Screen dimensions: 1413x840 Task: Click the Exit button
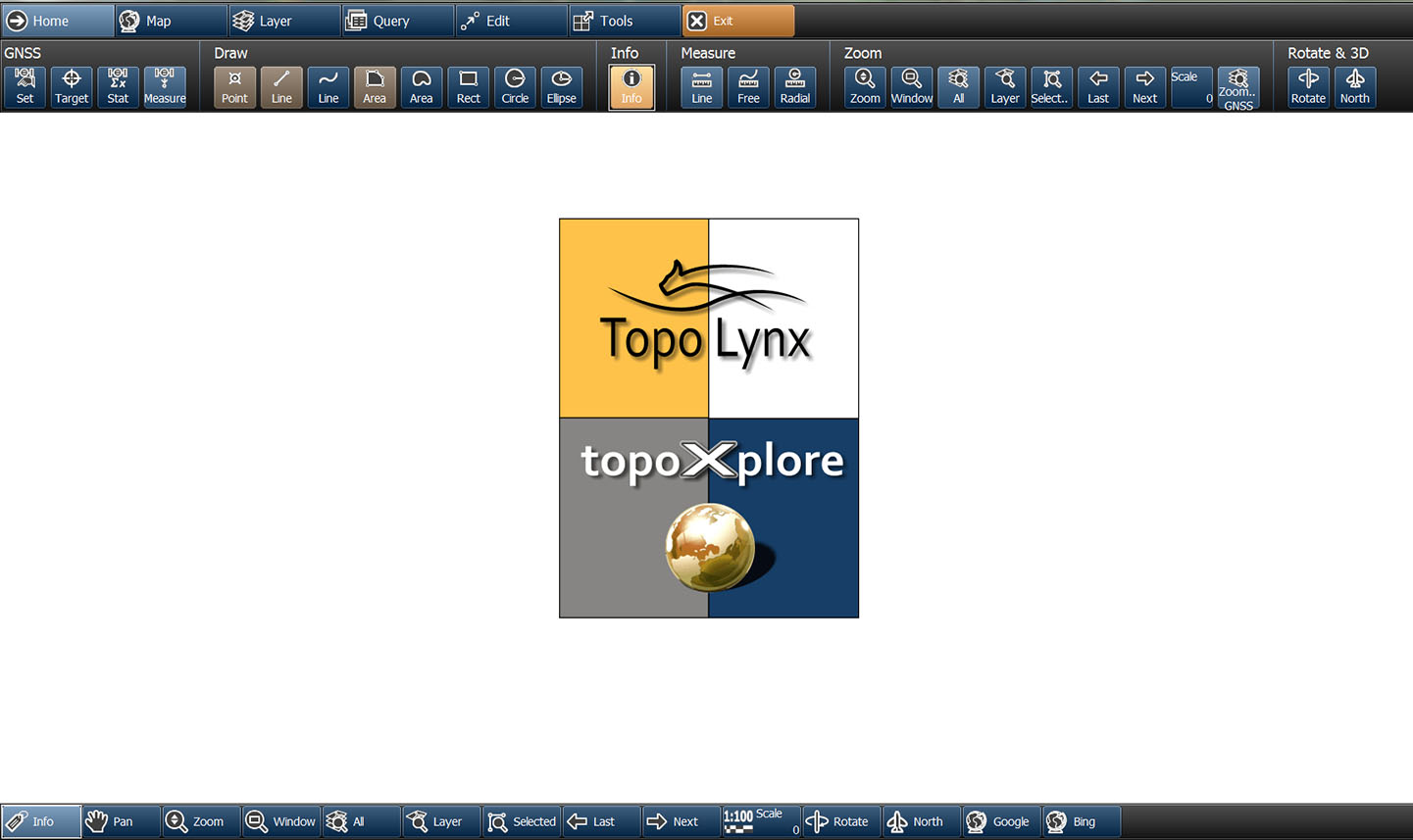coord(737,21)
